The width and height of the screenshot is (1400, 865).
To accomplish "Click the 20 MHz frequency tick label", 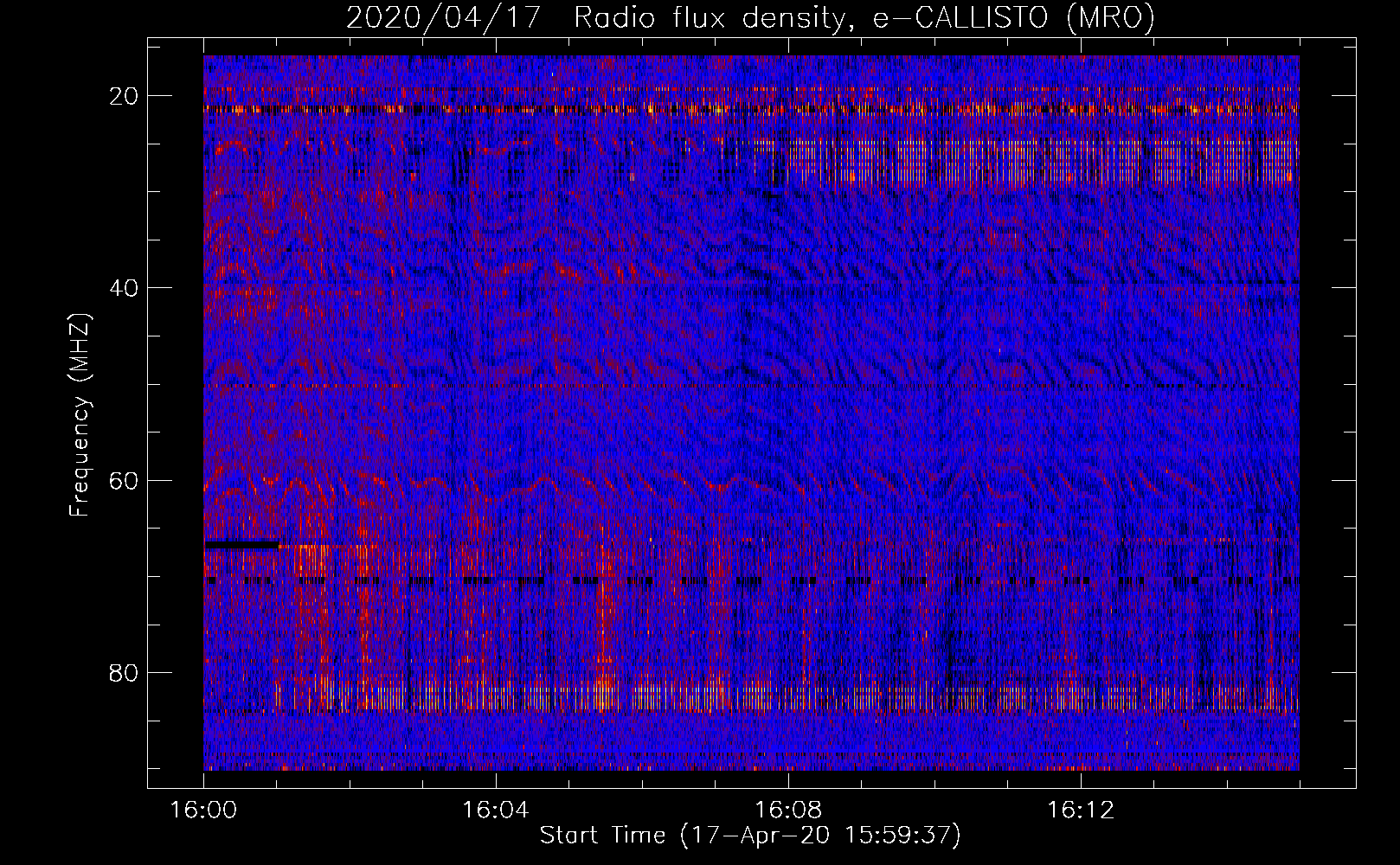I will tap(125, 96).
